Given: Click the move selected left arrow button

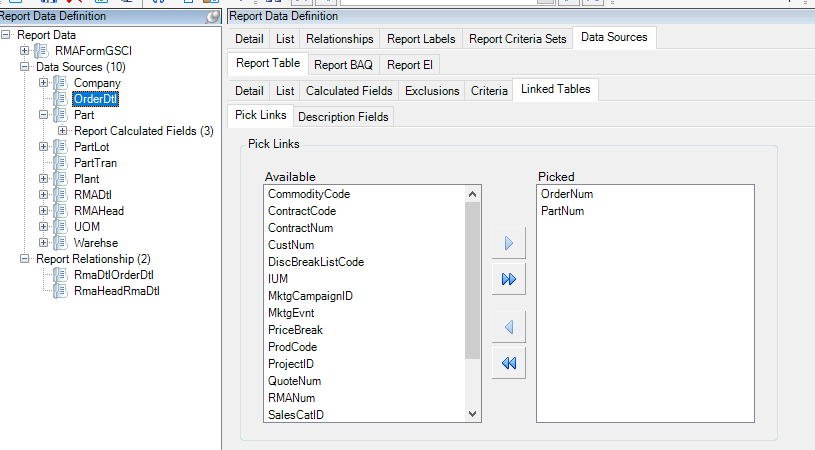Looking at the screenshot, I should tap(508, 327).
